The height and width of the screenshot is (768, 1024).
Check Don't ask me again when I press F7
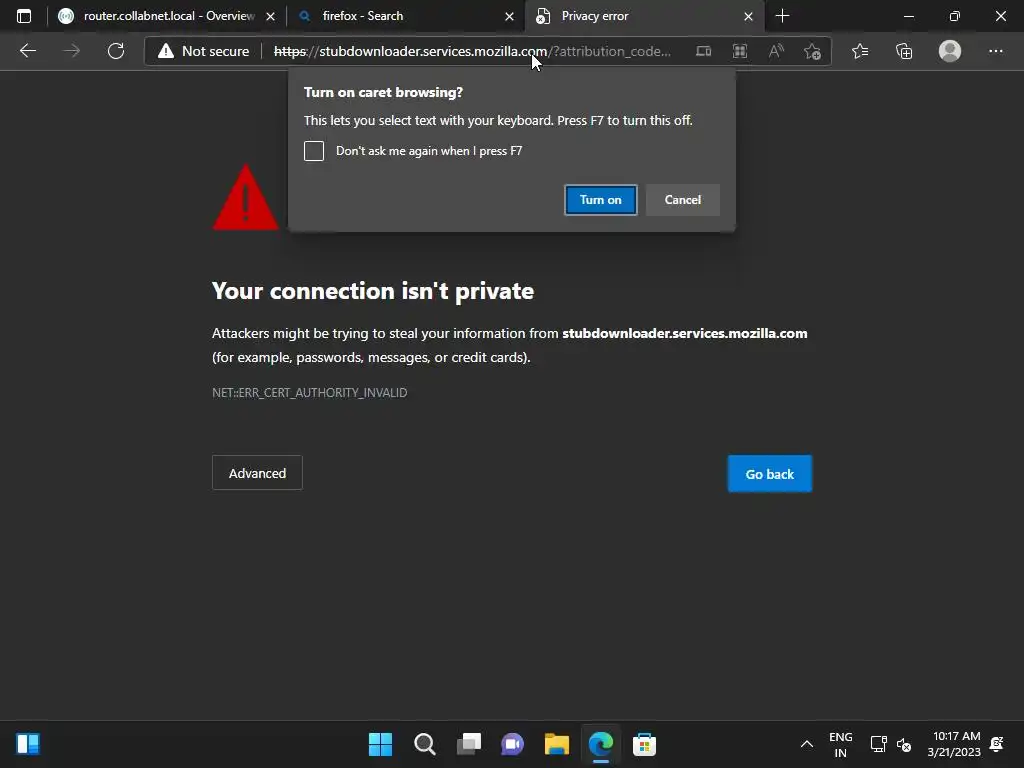313,151
